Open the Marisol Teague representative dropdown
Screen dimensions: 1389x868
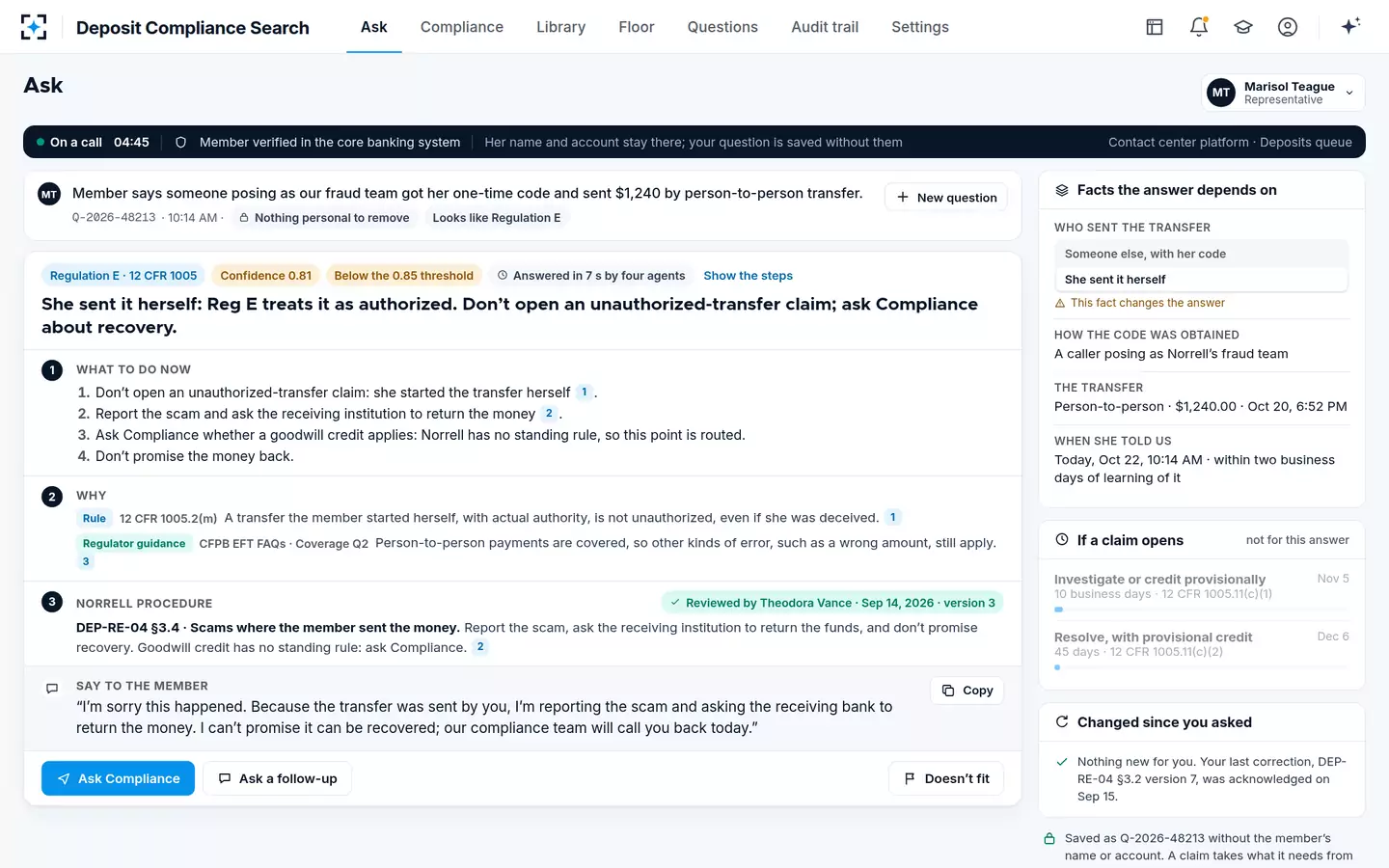pyautogui.click(x=1283, y=93)
